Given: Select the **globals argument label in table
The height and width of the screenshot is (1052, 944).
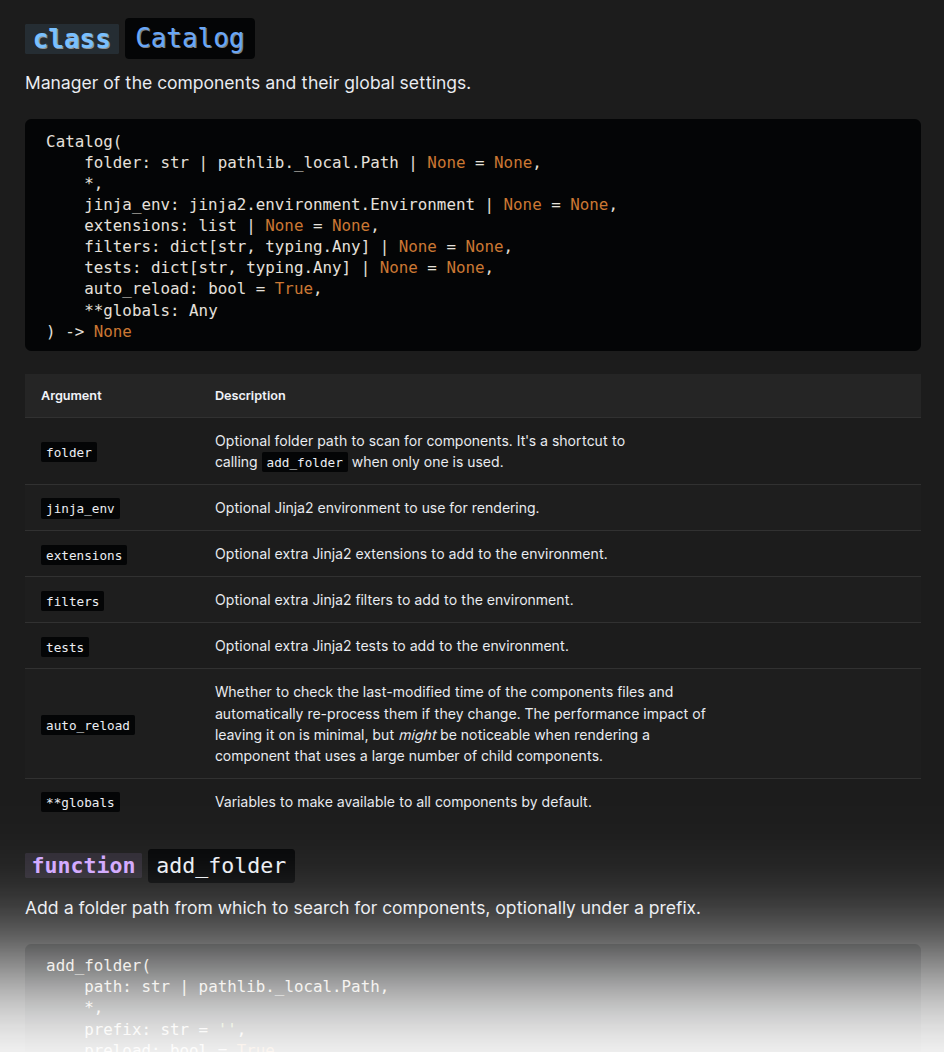Looking at the screenshot, I should (80, 802).
